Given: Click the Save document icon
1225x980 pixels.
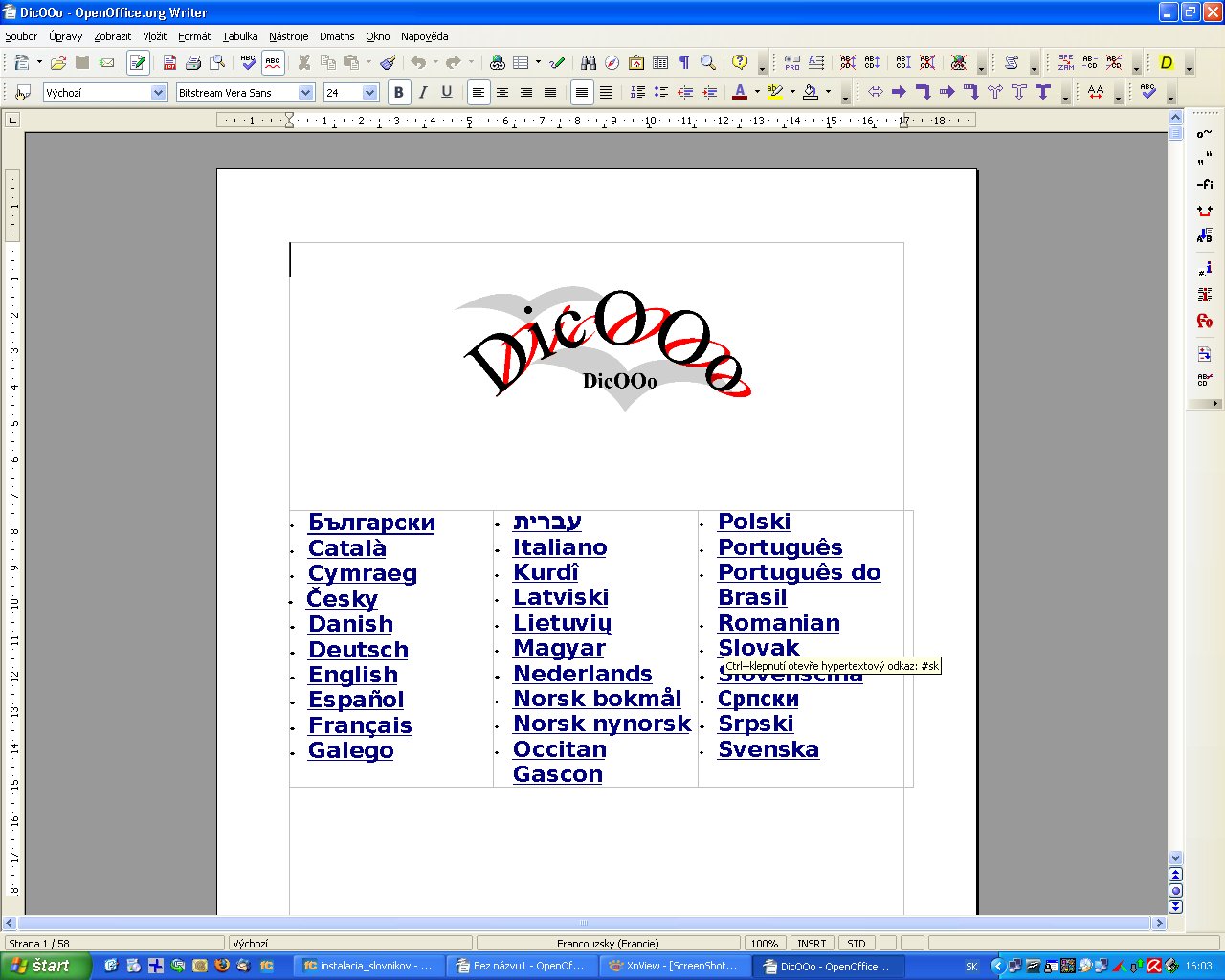Looking at the screenshot, I should (x=82, y=62).
